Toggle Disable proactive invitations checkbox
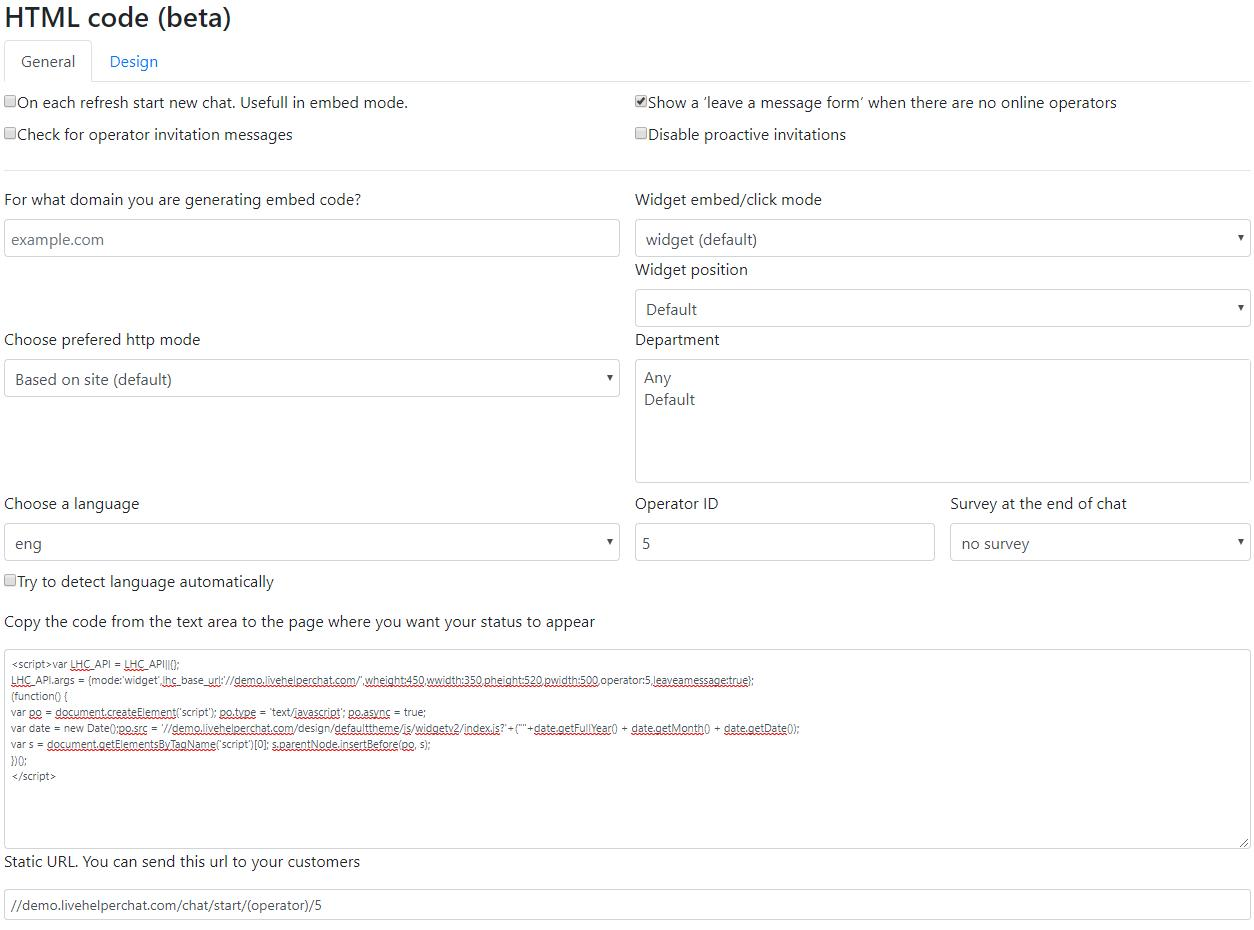Screen dimensions: 1254x930 (641, 133)
